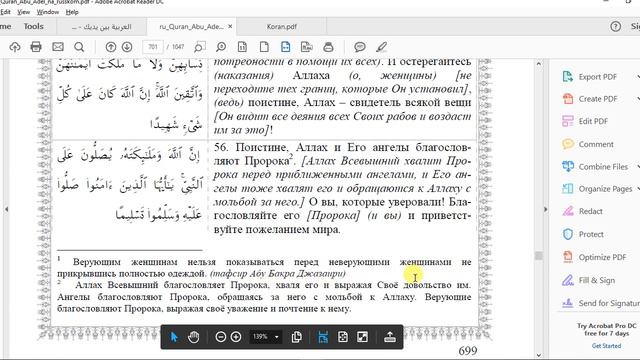Click the stamp tool icon in toolbar
640x360 pixels.
click(328, 47)
